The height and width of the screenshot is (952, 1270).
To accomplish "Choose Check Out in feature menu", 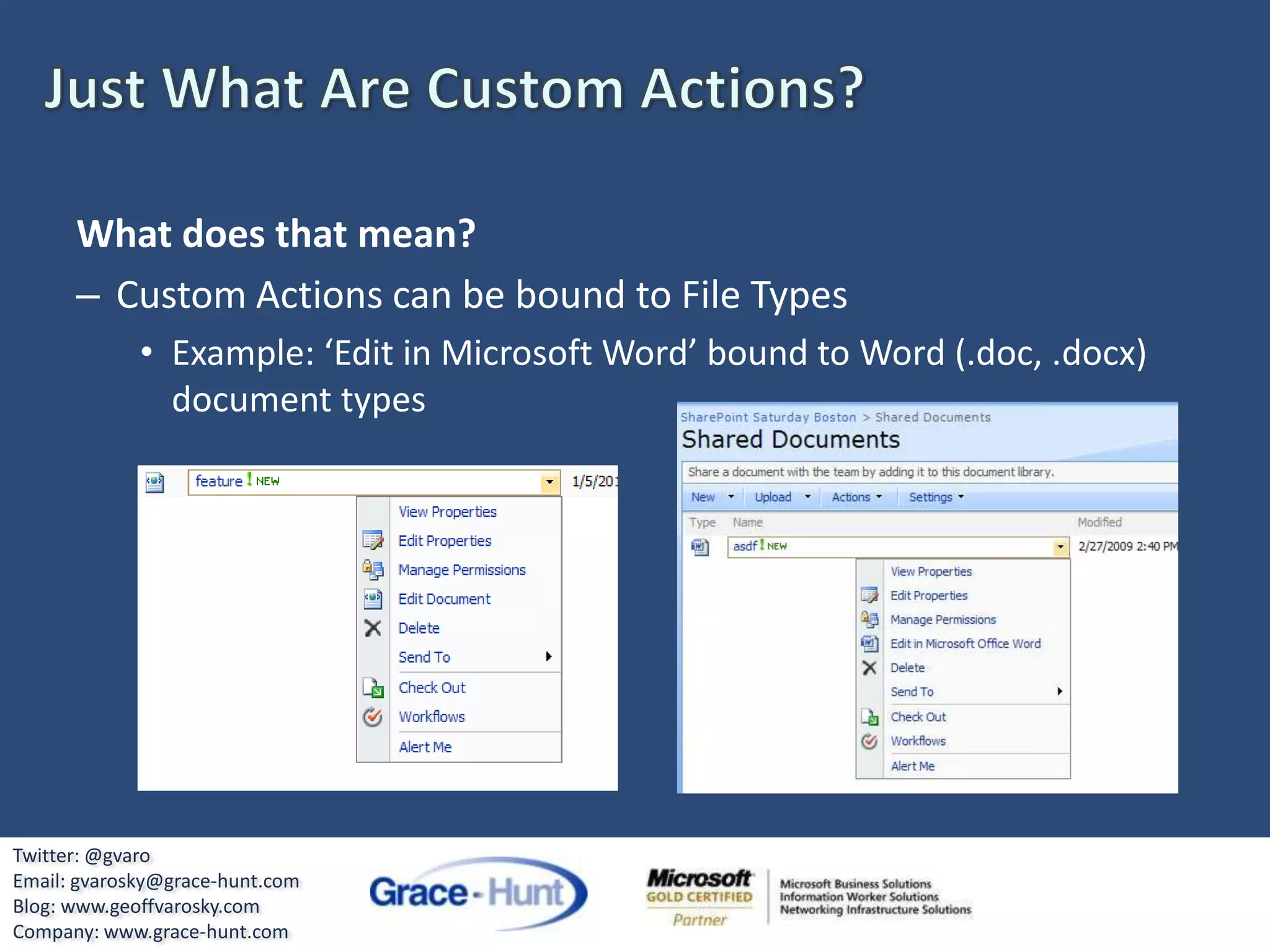I will point(432,688).
